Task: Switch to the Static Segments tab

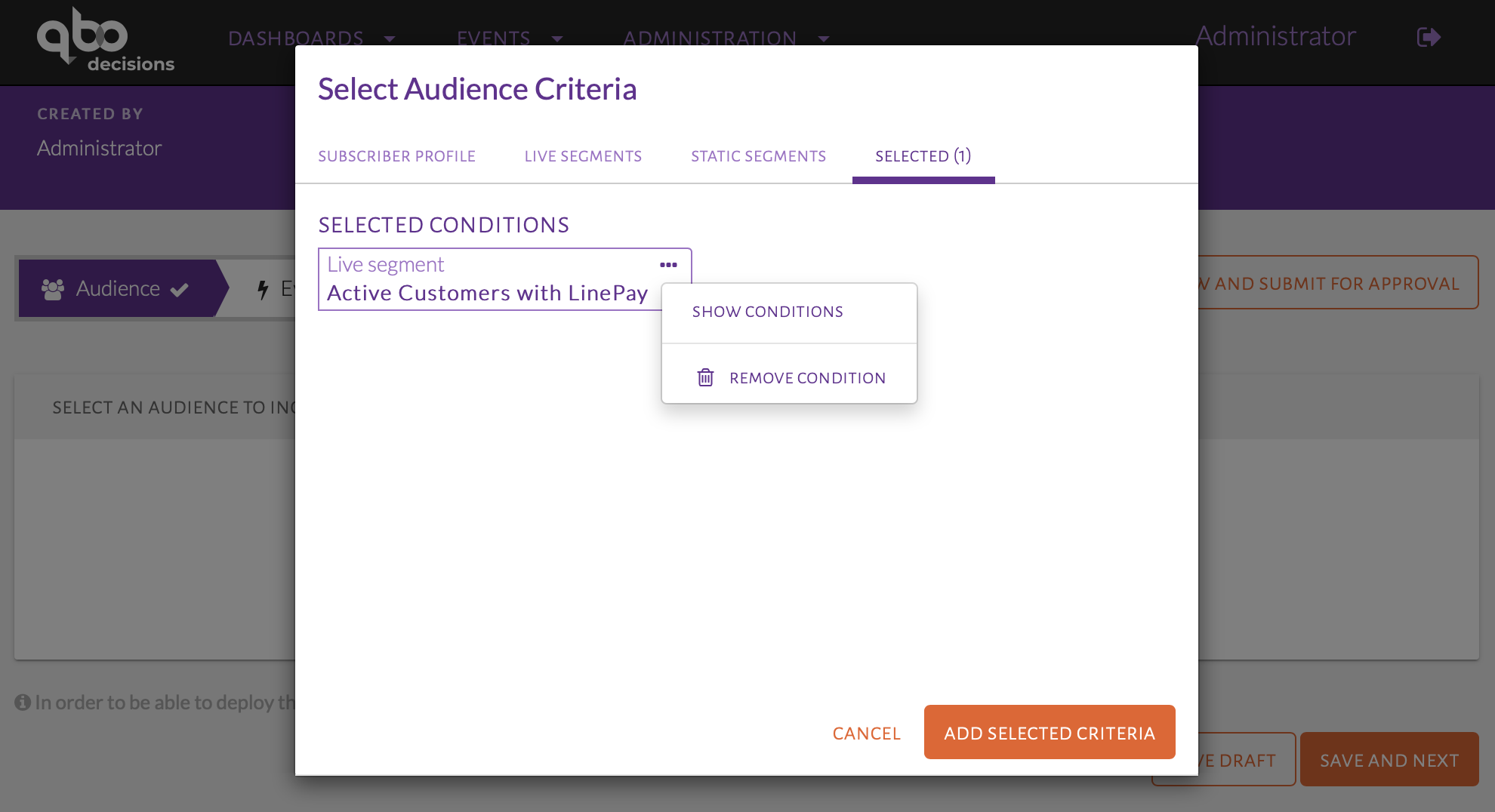Action: pyautogui.click(x=758, y=156)
